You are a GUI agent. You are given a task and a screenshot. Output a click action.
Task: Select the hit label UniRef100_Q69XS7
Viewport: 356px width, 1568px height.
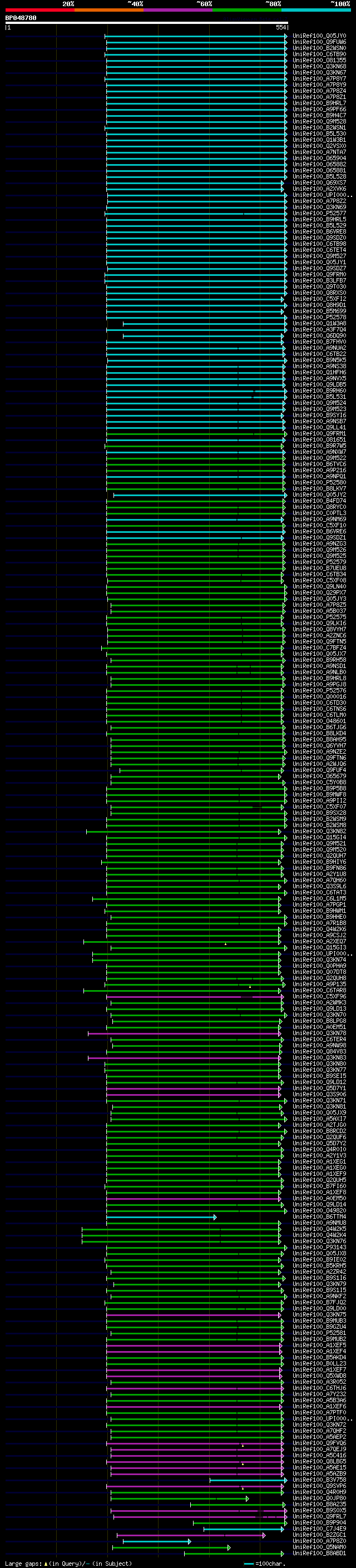(x=319, y=182)
